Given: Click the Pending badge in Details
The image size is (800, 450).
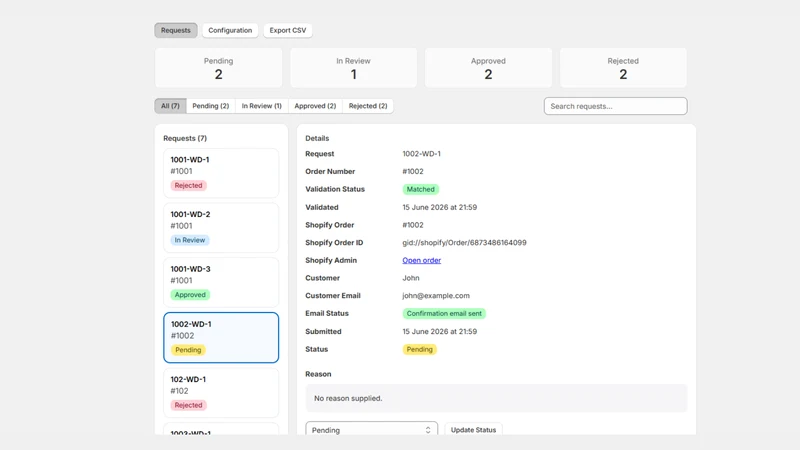Looking at the screenshot, I should (x=419, y=349).
